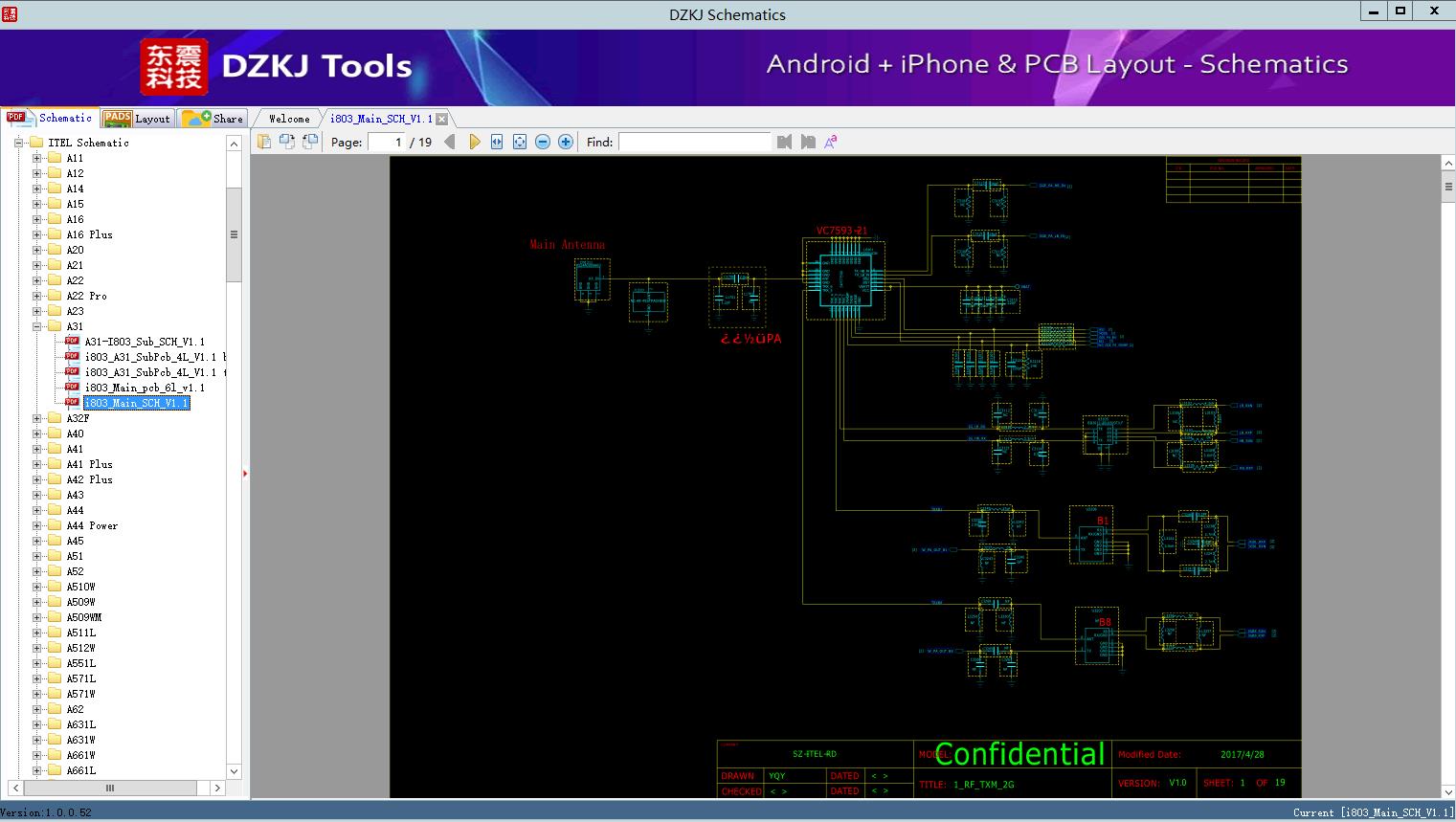This screenshot has height=822, width=1456.
Task: Fit page to width icon
Action: point(497,142)
